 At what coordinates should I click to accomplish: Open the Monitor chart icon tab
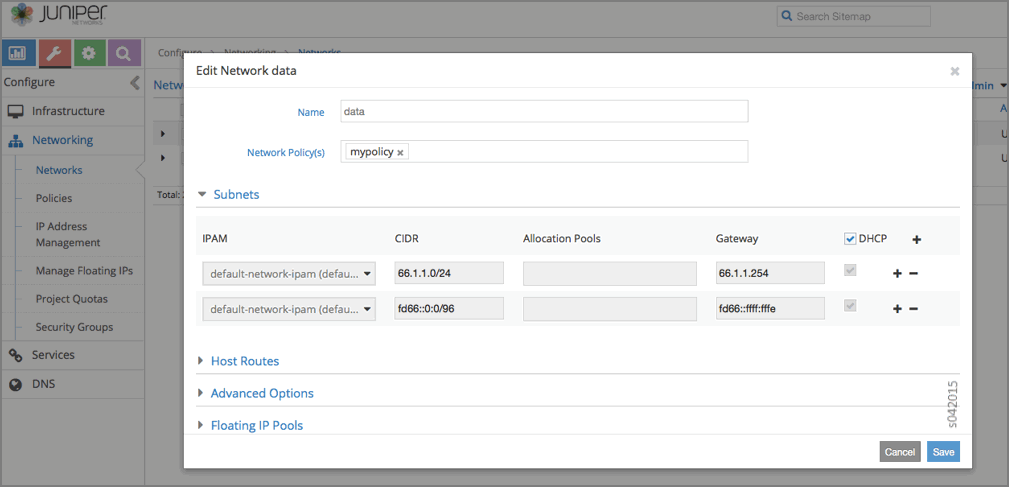point(18,53)
